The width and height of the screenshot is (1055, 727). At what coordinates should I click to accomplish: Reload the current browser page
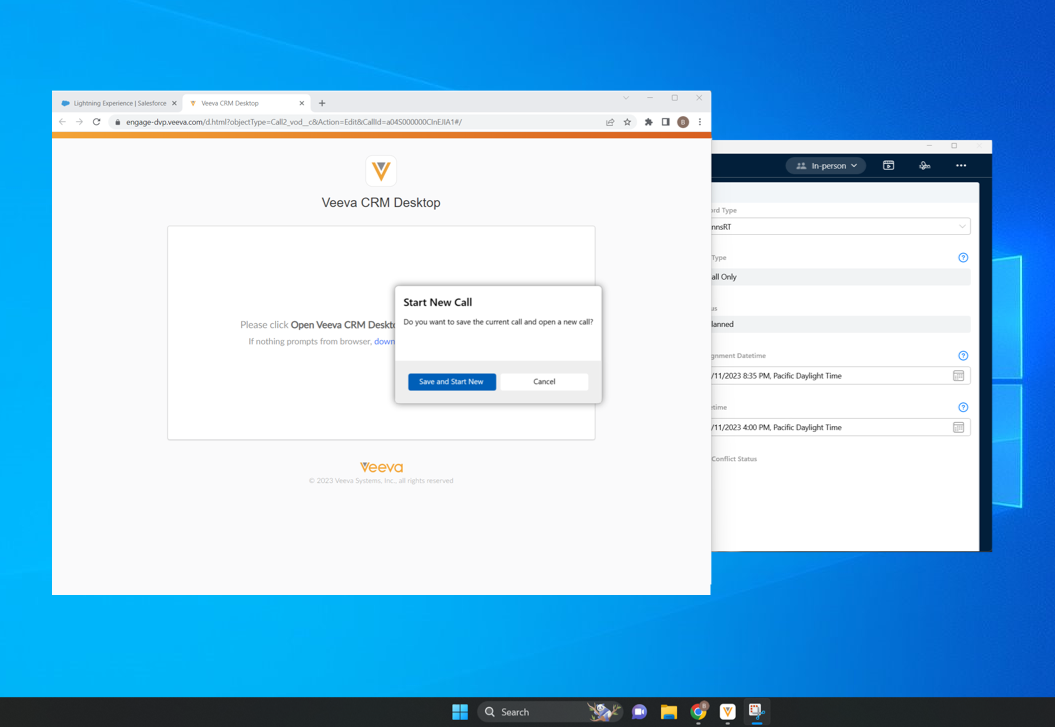tap(97, 122)
